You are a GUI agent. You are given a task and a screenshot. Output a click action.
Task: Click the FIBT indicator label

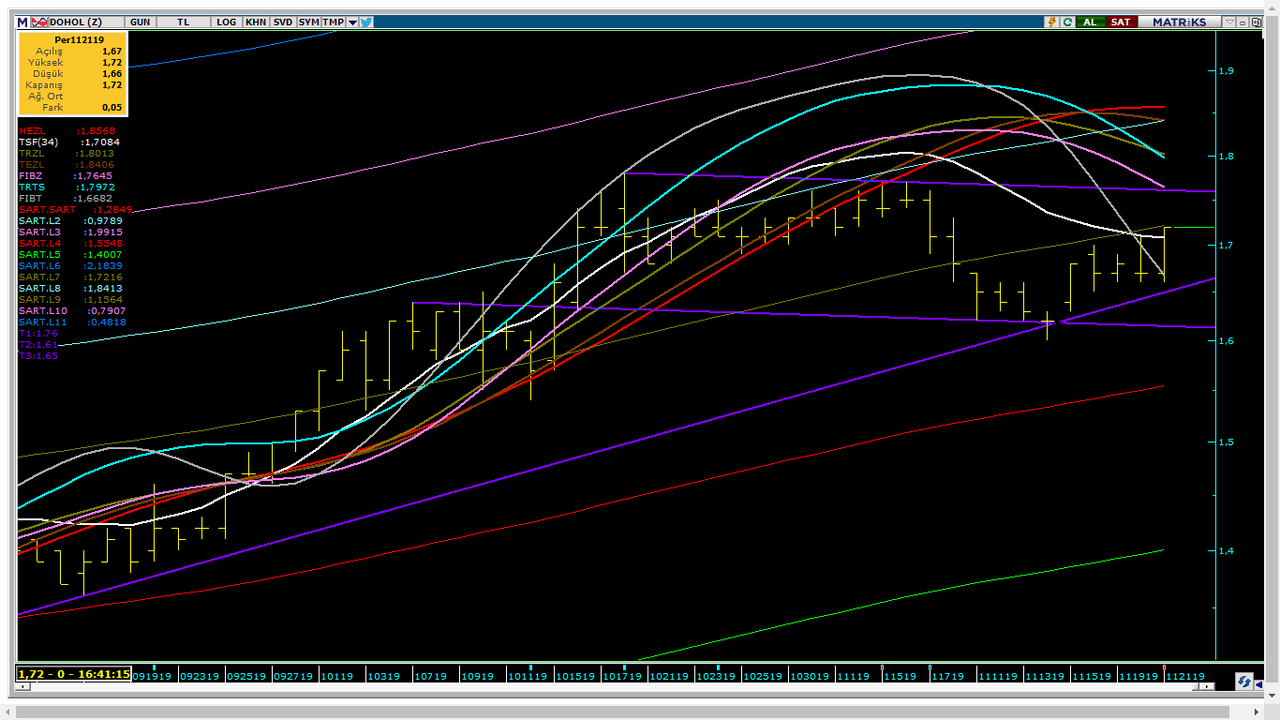pos(31,198)
